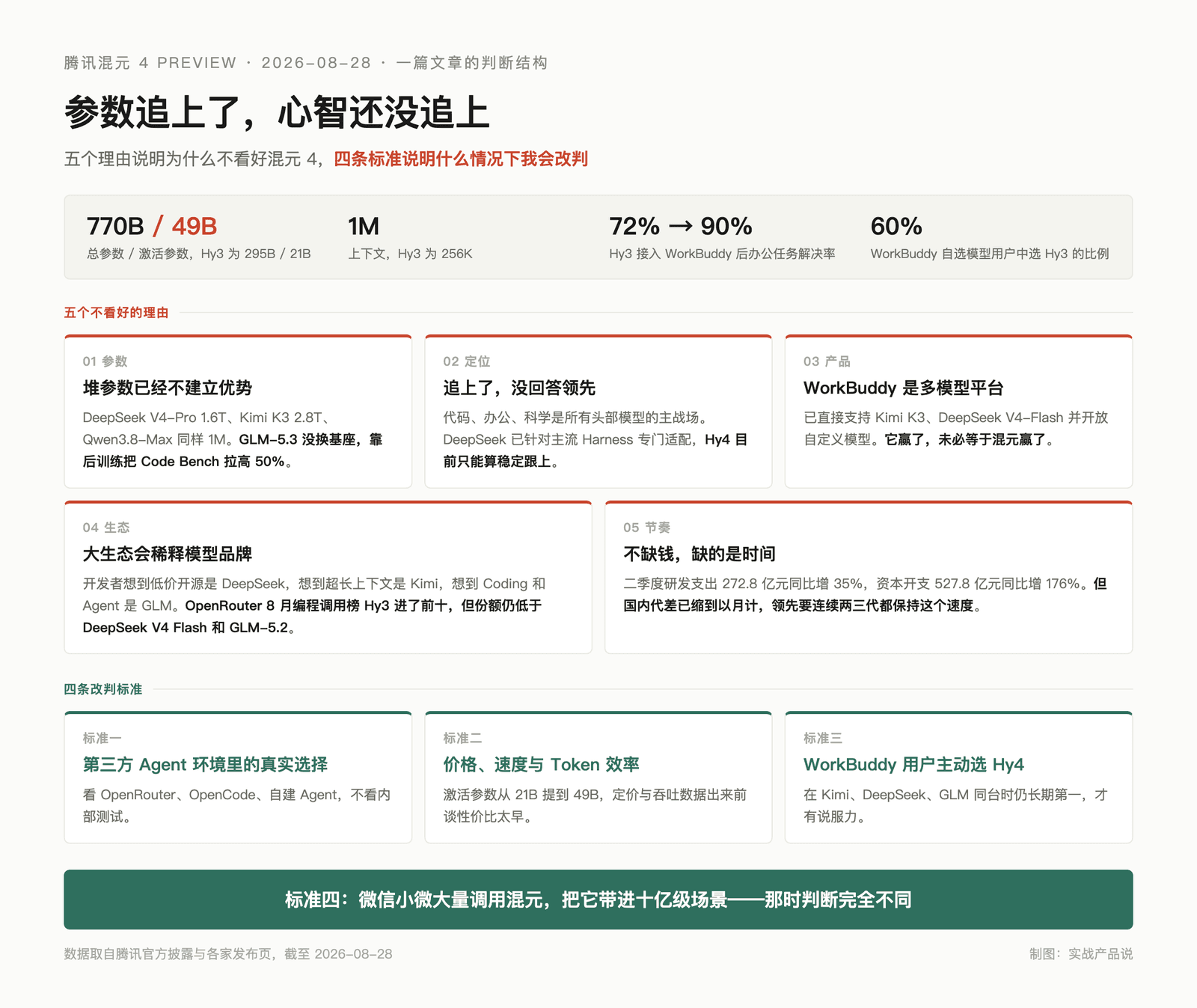The height and width of the screenshot is (1008, 1197).
Task: Click green title WorkBuddy 用户主动选 Hy4
Action: click(913, 764)
